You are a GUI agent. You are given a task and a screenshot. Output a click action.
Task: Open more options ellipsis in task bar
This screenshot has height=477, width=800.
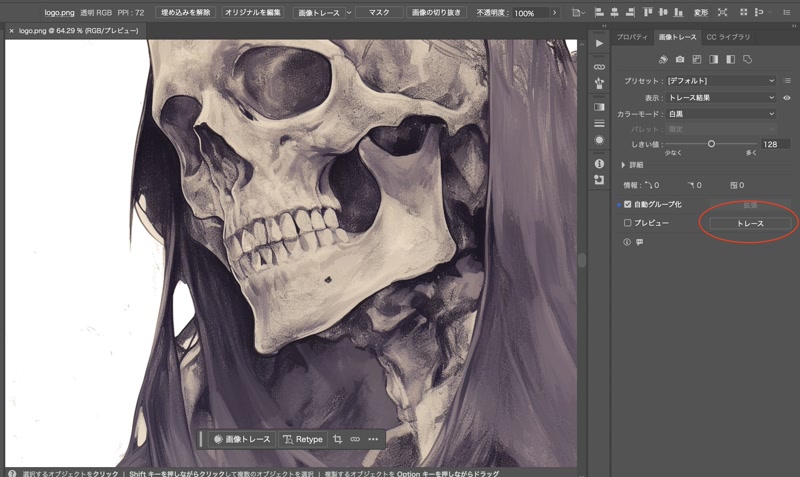[x=373, y=439]
